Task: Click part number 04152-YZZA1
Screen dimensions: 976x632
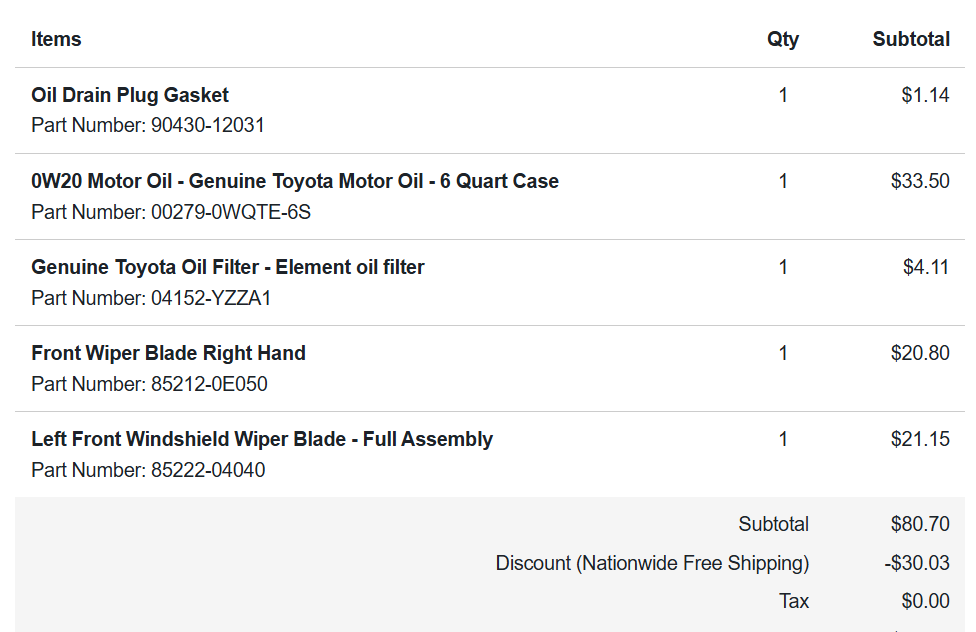Action: (211, 297)
